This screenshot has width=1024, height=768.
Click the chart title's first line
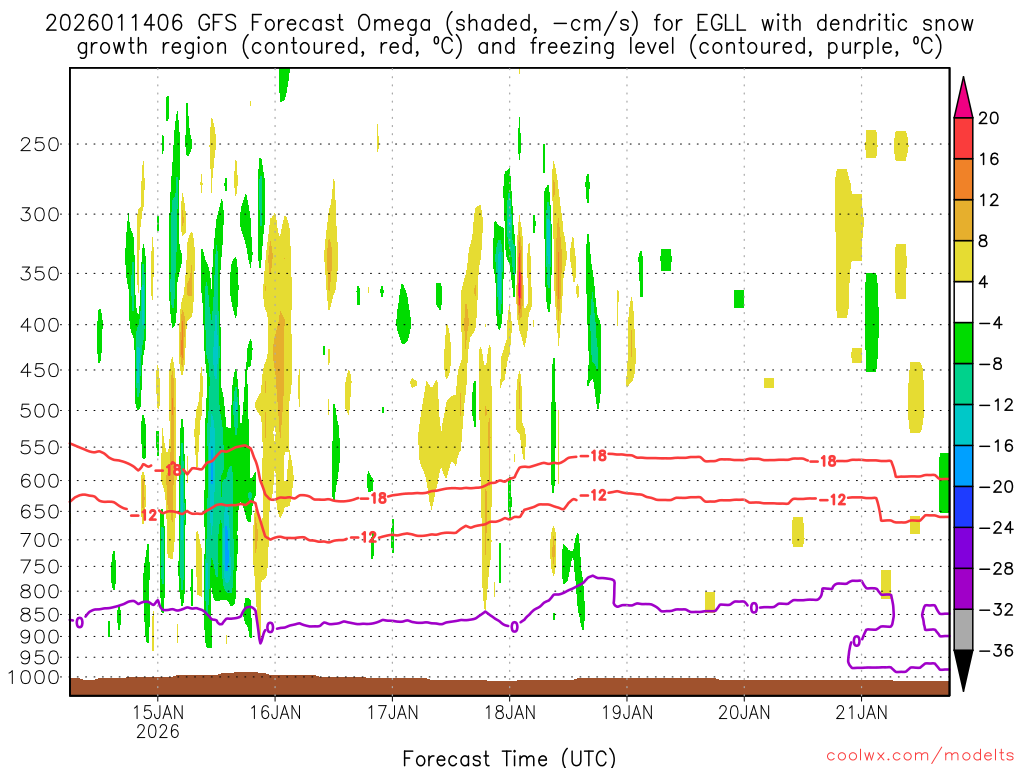click(509, 23)
